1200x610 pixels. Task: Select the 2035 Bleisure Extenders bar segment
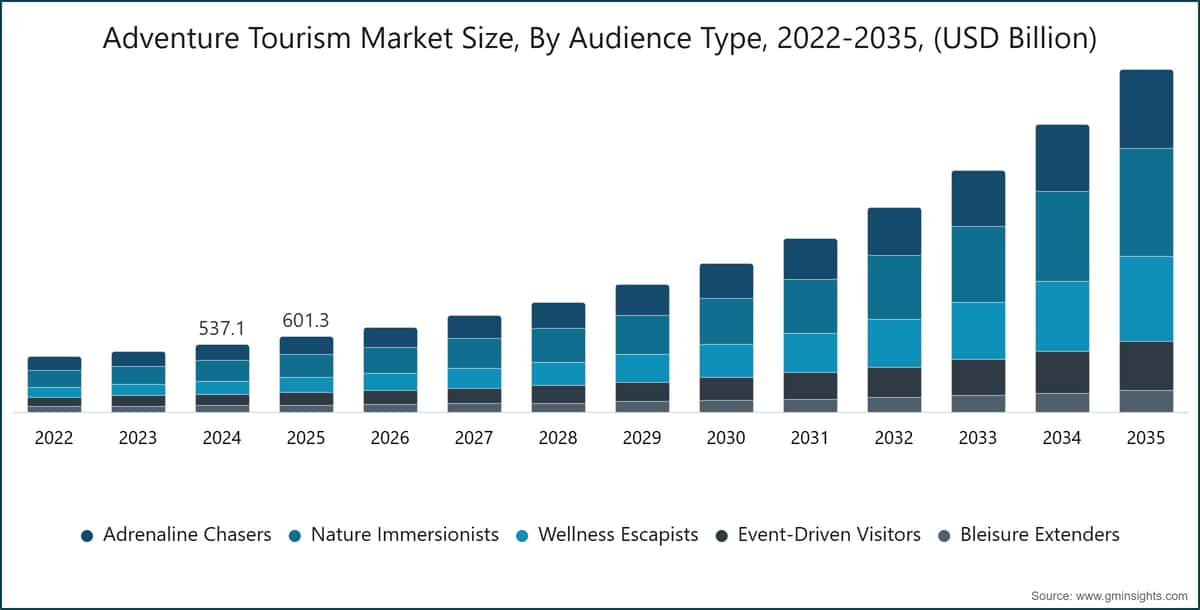pyautogui.click(x=1146, y=401)
